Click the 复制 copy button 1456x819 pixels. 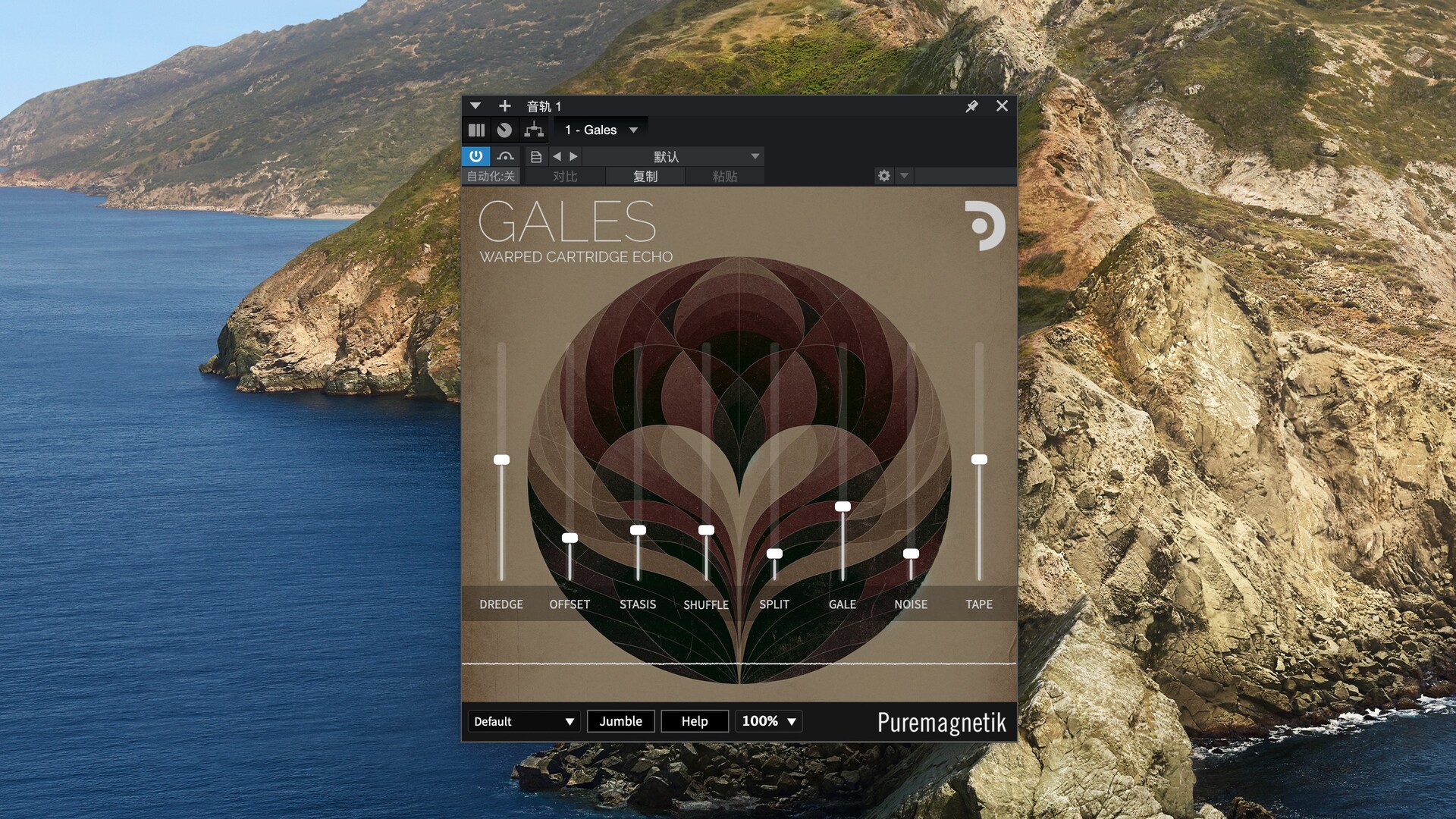pos(645,176)
